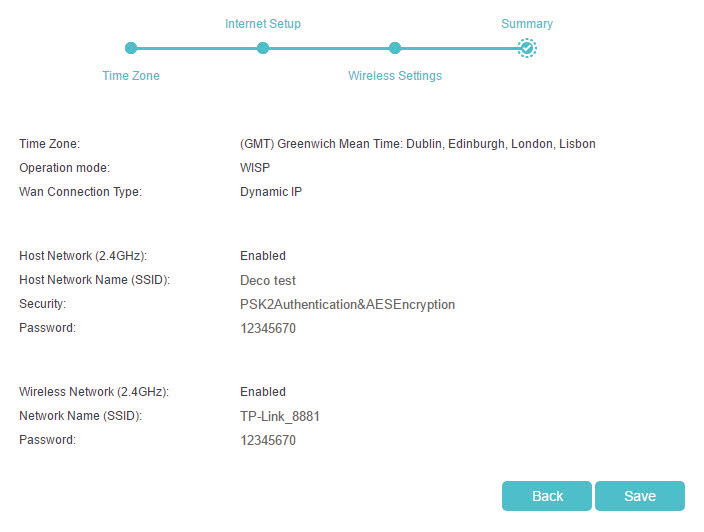Click the Internet Setup step circle

coord(263,48)
